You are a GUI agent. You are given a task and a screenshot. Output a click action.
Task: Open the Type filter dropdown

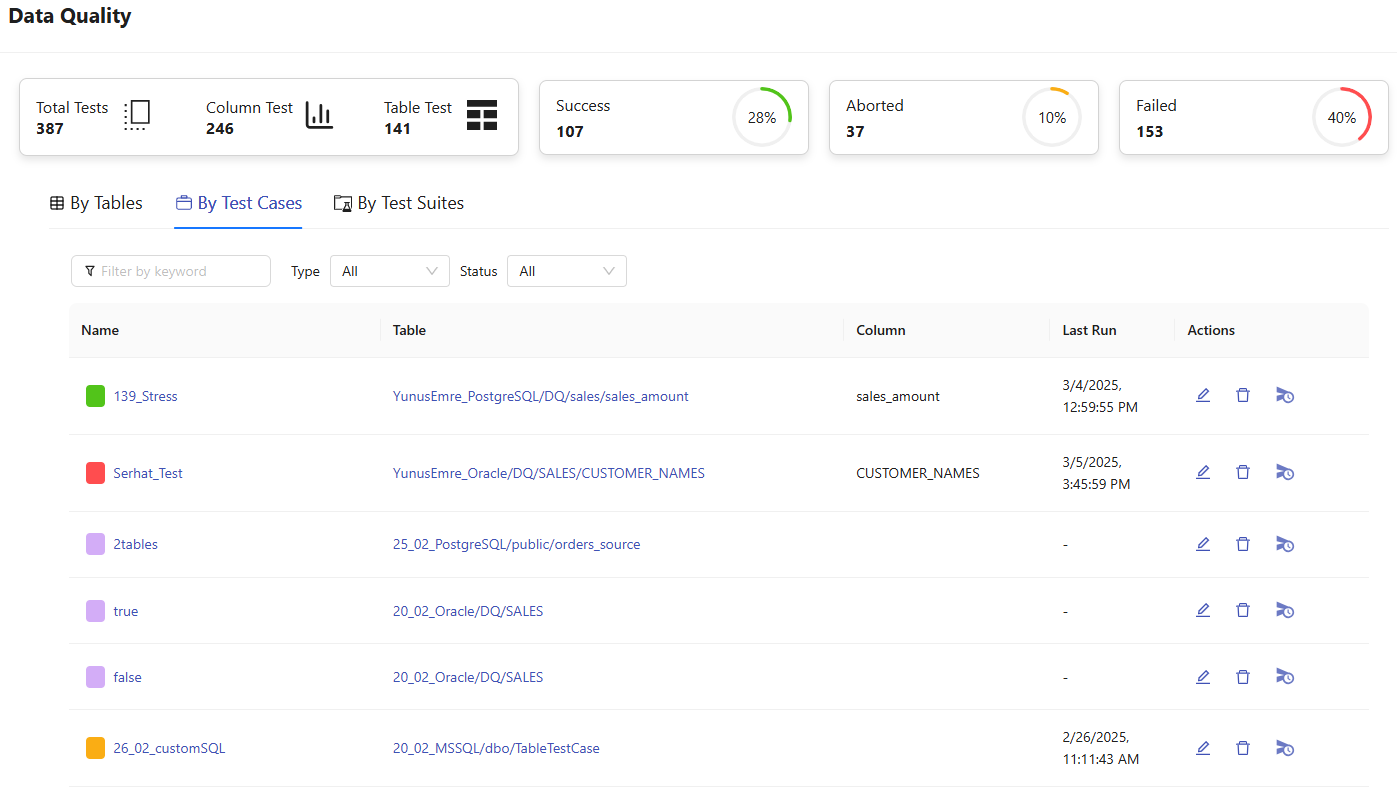click(389, 271)
